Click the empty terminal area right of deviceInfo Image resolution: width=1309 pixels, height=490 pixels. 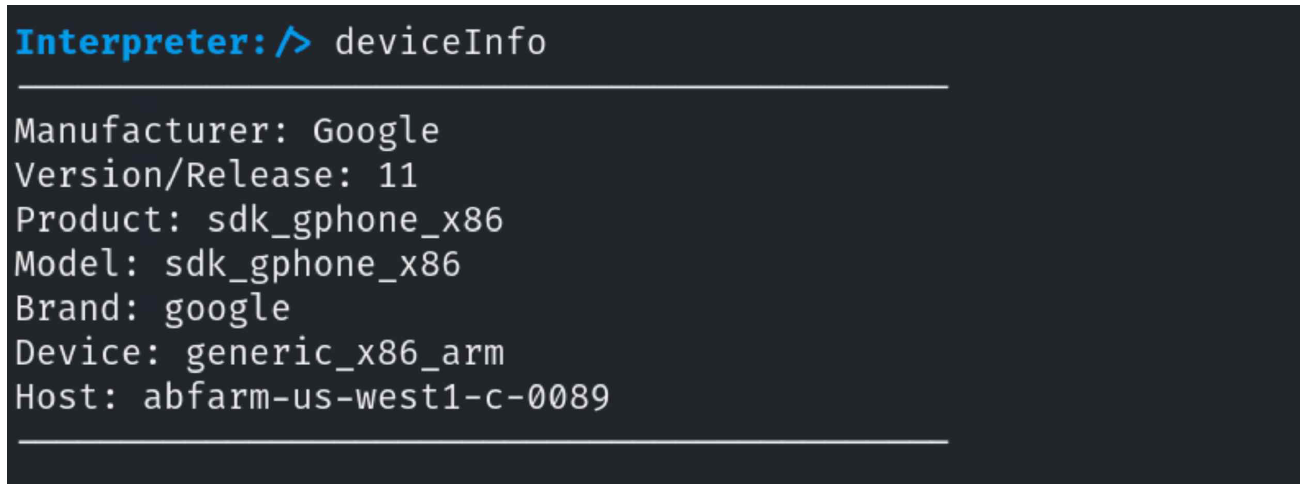click(900, 44)
